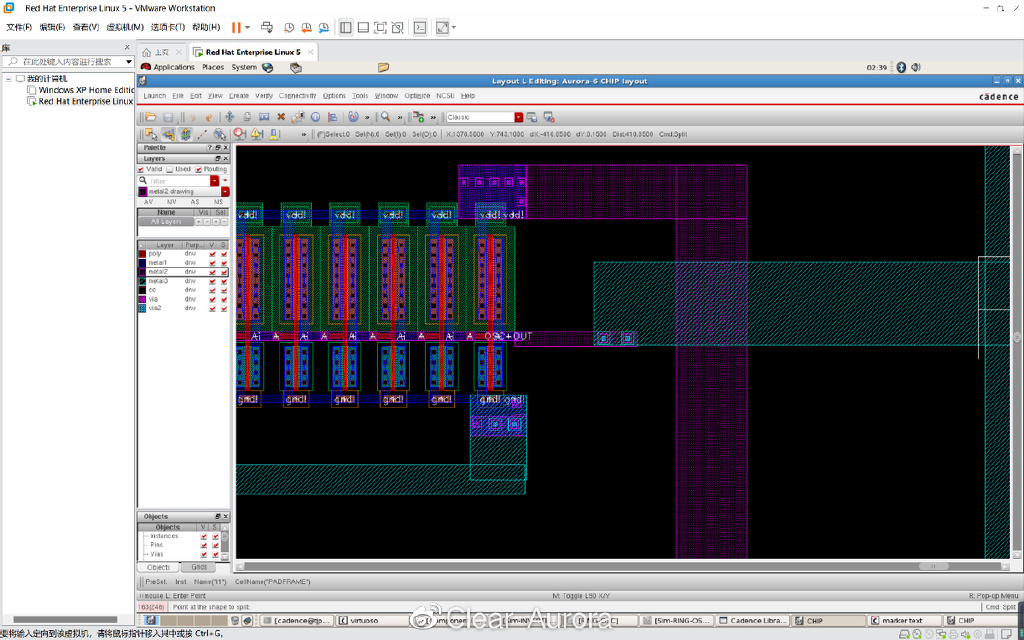The width and height of the screenshot is (1024, 640).
Task: Switch to the Grids tab
Action: (199, 568)
